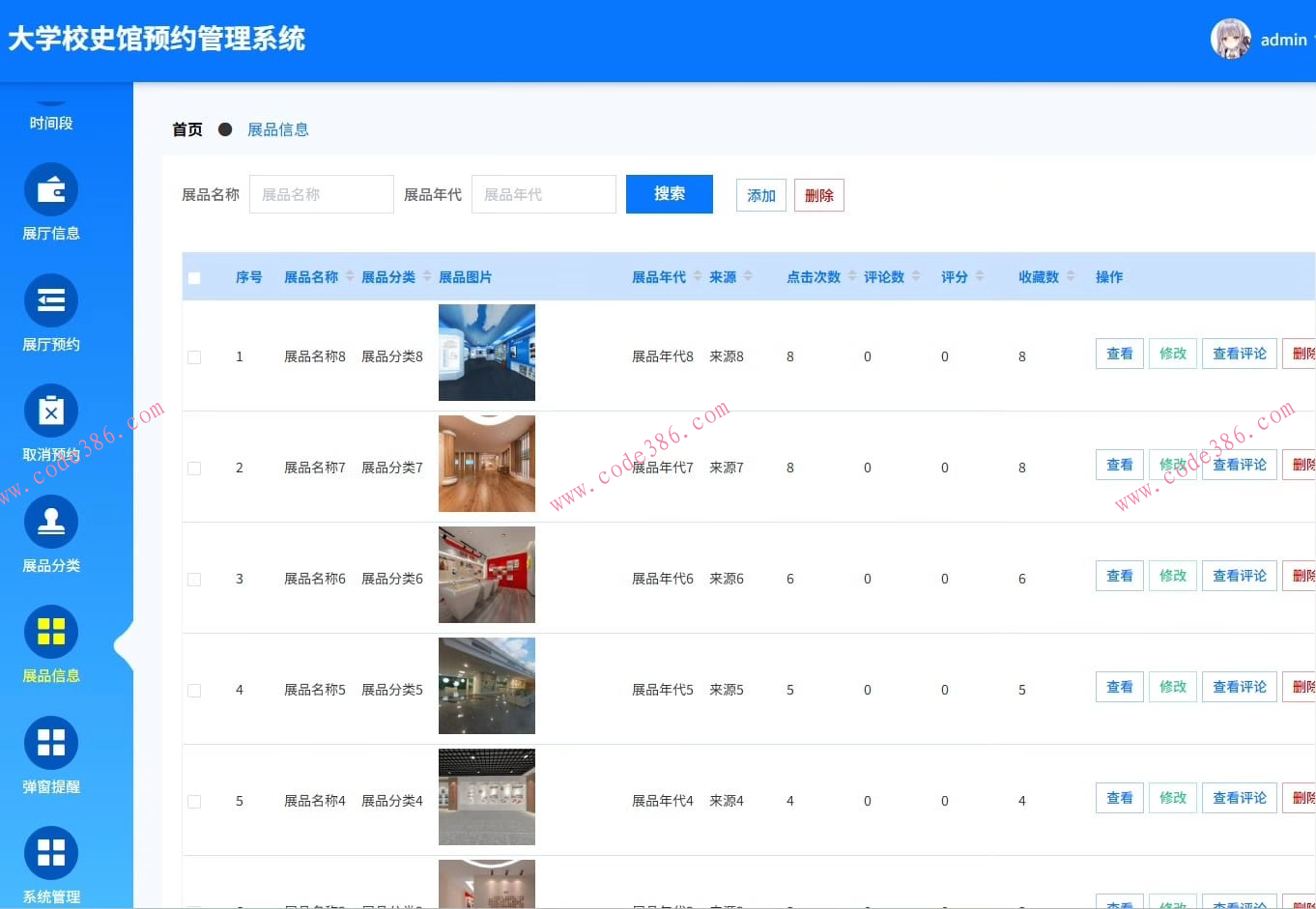Select the checkbox on the 展品名称6 row
The width and height of the screenshot is (1316, 909).
(194, 579)
